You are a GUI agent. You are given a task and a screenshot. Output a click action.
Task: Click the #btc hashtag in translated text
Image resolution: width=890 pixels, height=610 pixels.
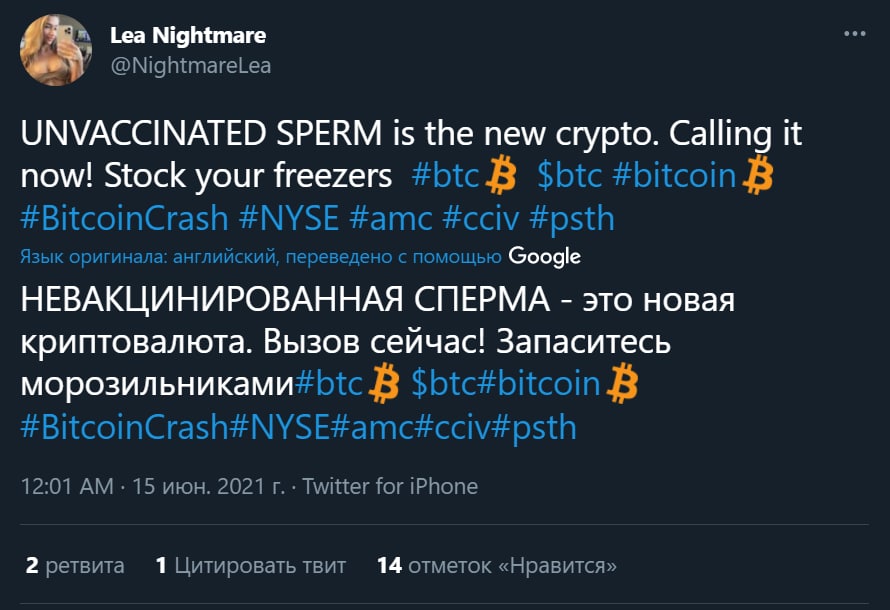[329, 384]
